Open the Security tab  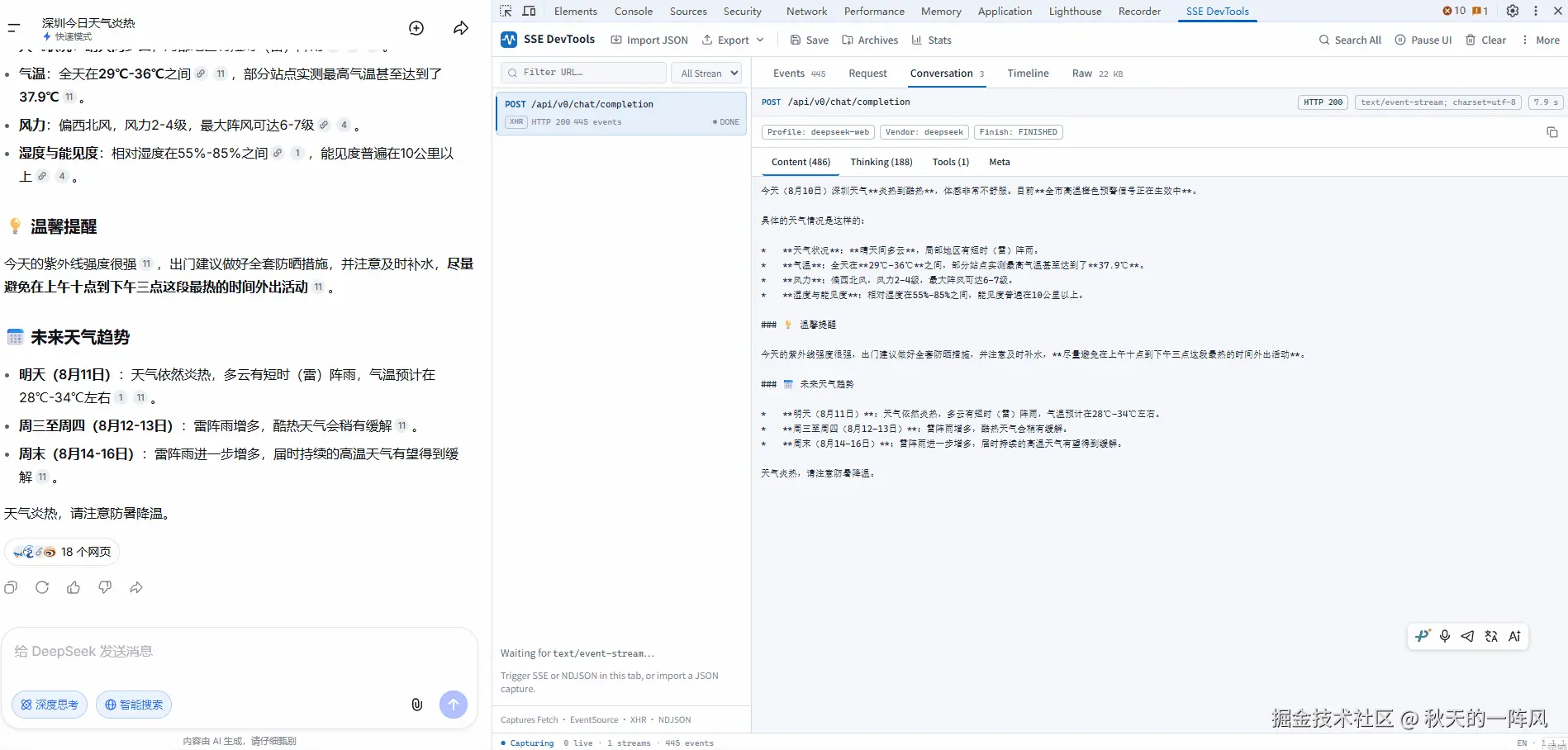point(743,11)
